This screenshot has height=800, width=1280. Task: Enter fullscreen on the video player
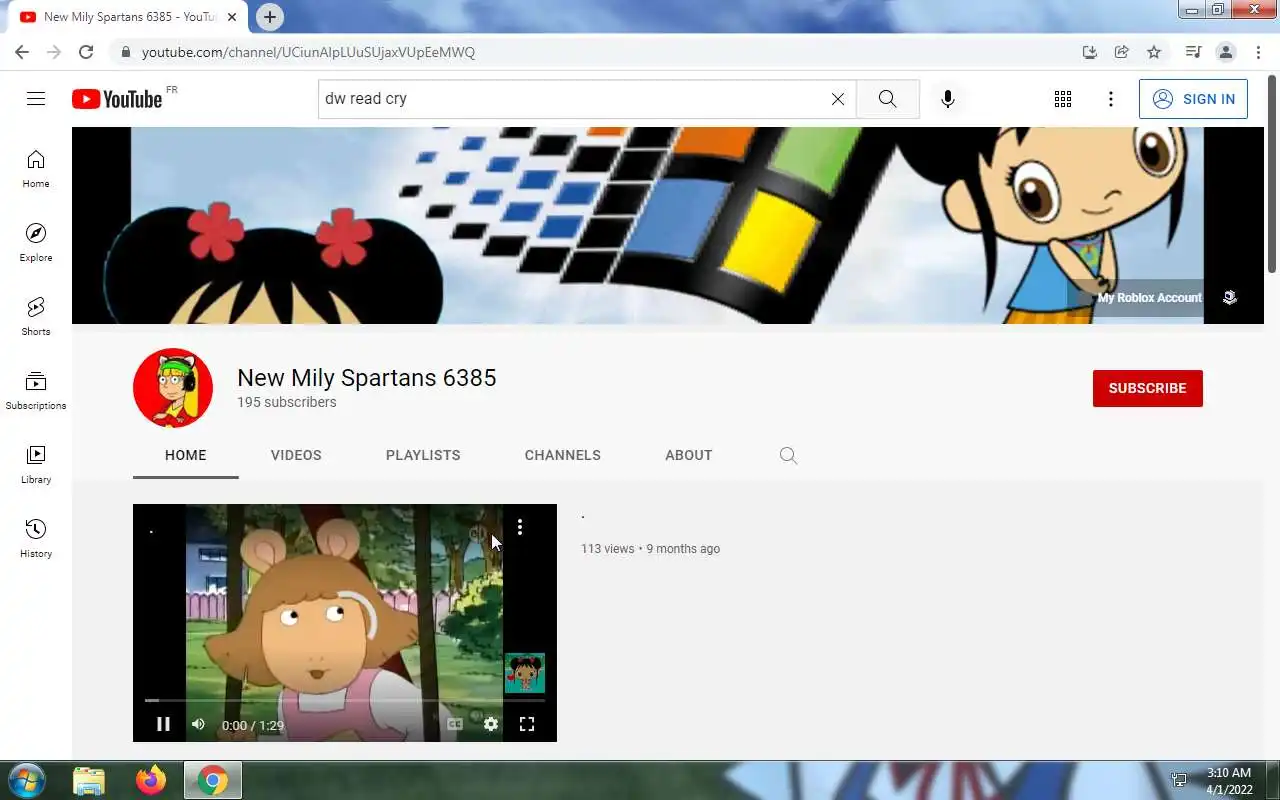527,724
